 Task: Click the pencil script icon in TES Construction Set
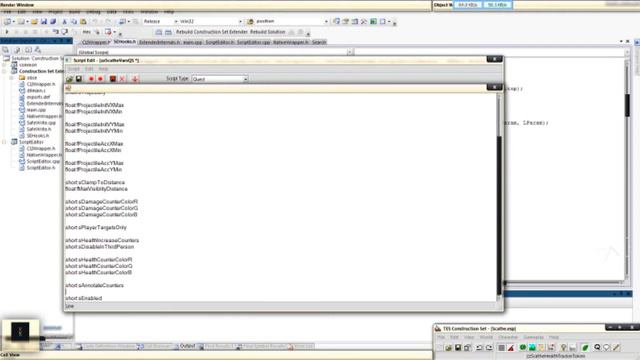[617, 348]
